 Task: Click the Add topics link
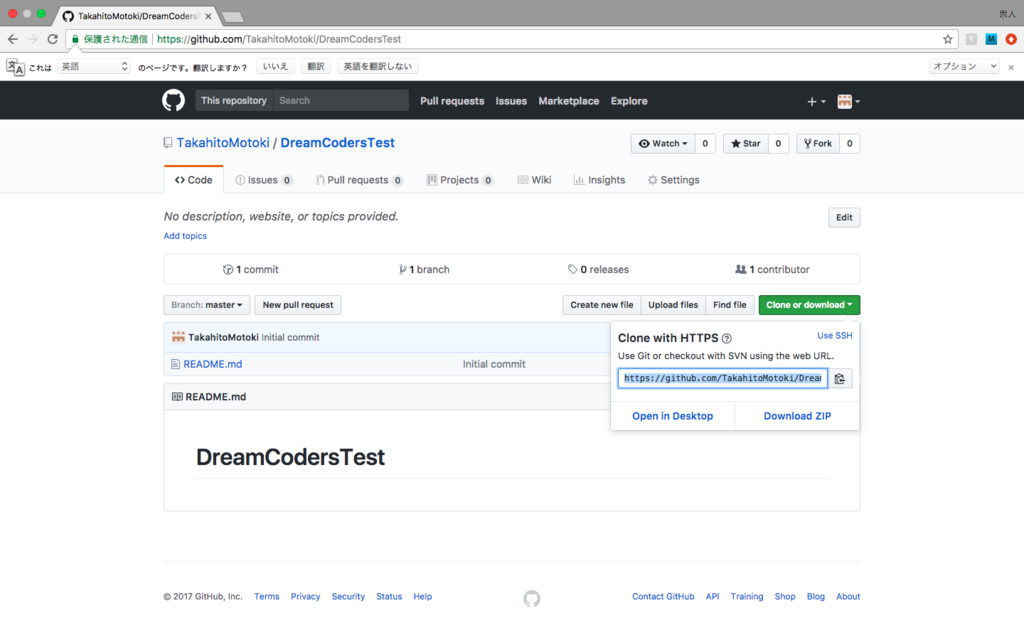(185, 236)
